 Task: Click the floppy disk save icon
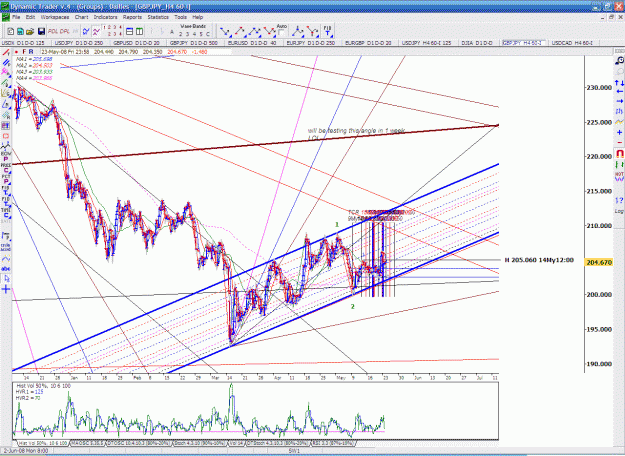click(x=41, y=31)
